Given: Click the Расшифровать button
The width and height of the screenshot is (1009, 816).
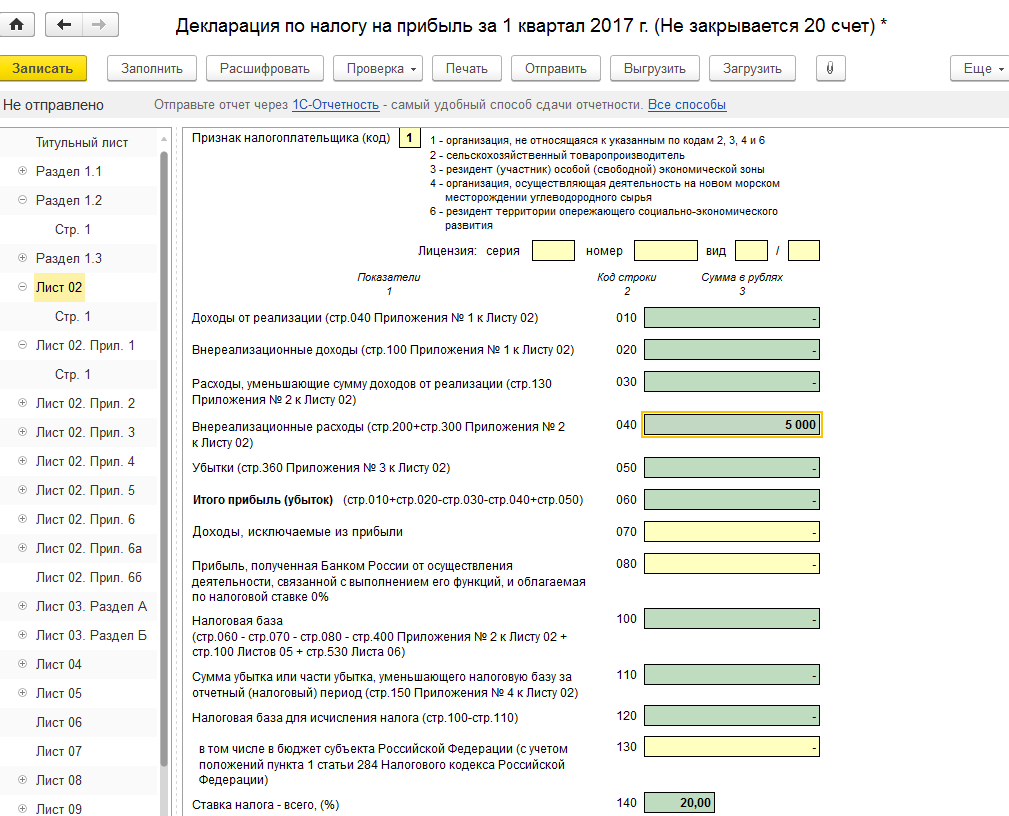Looking at the screenshot, I should pyautogui.click(x=264, y=68).
